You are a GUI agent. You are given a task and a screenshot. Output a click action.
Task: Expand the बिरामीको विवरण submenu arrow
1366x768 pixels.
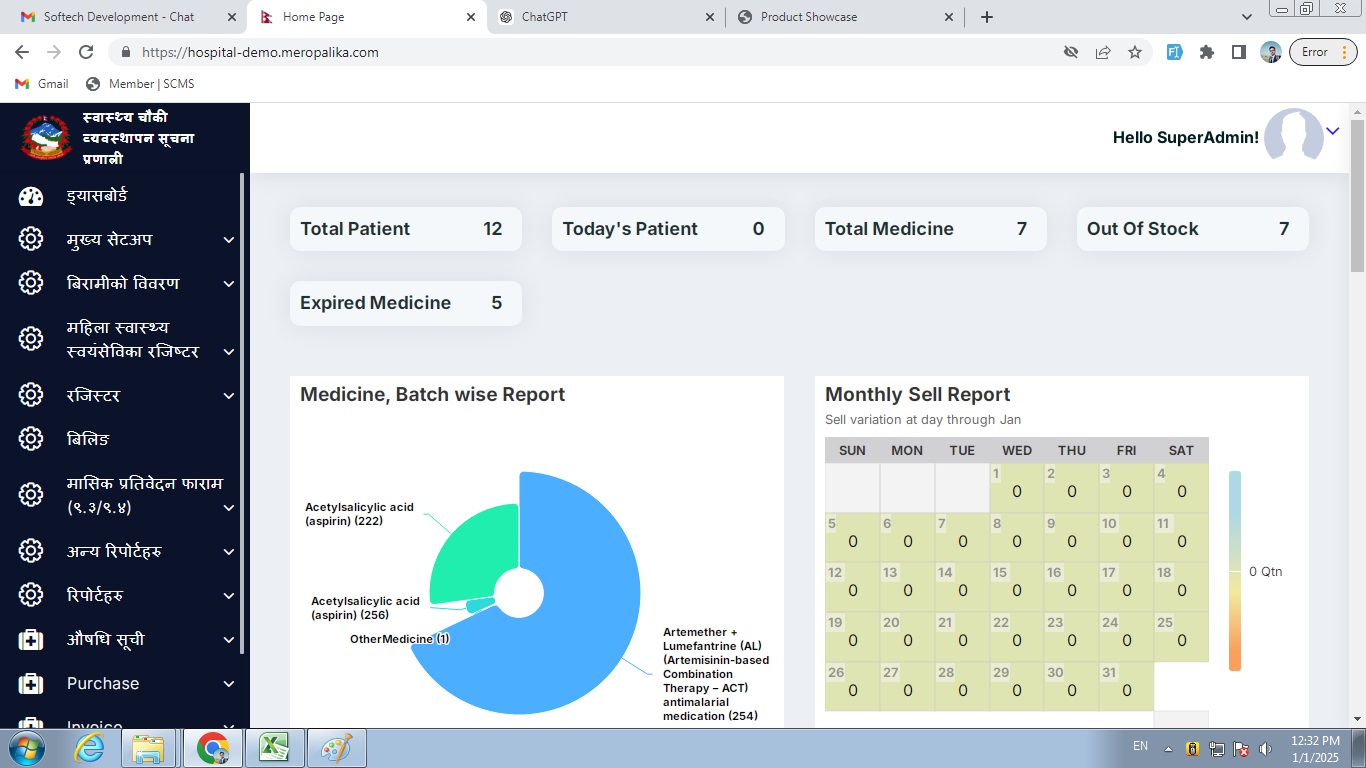229,284
